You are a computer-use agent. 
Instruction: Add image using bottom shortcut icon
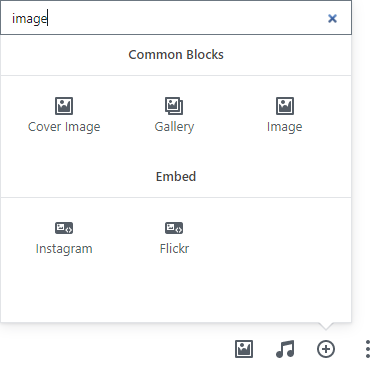[244, 349]
